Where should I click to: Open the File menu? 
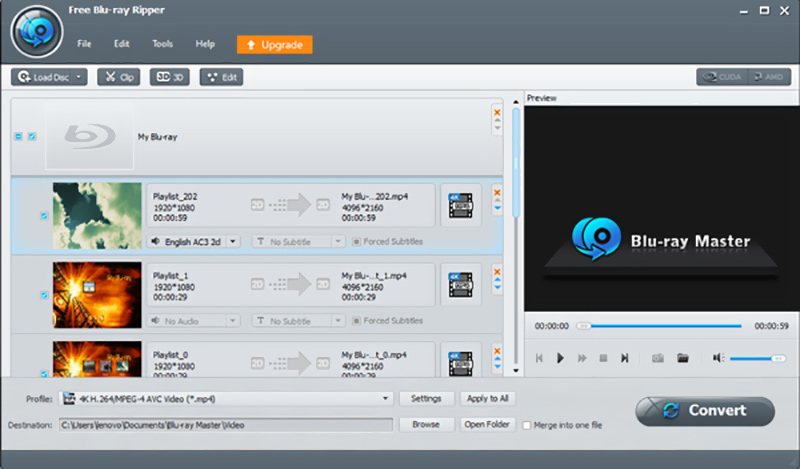coord(85,44)
